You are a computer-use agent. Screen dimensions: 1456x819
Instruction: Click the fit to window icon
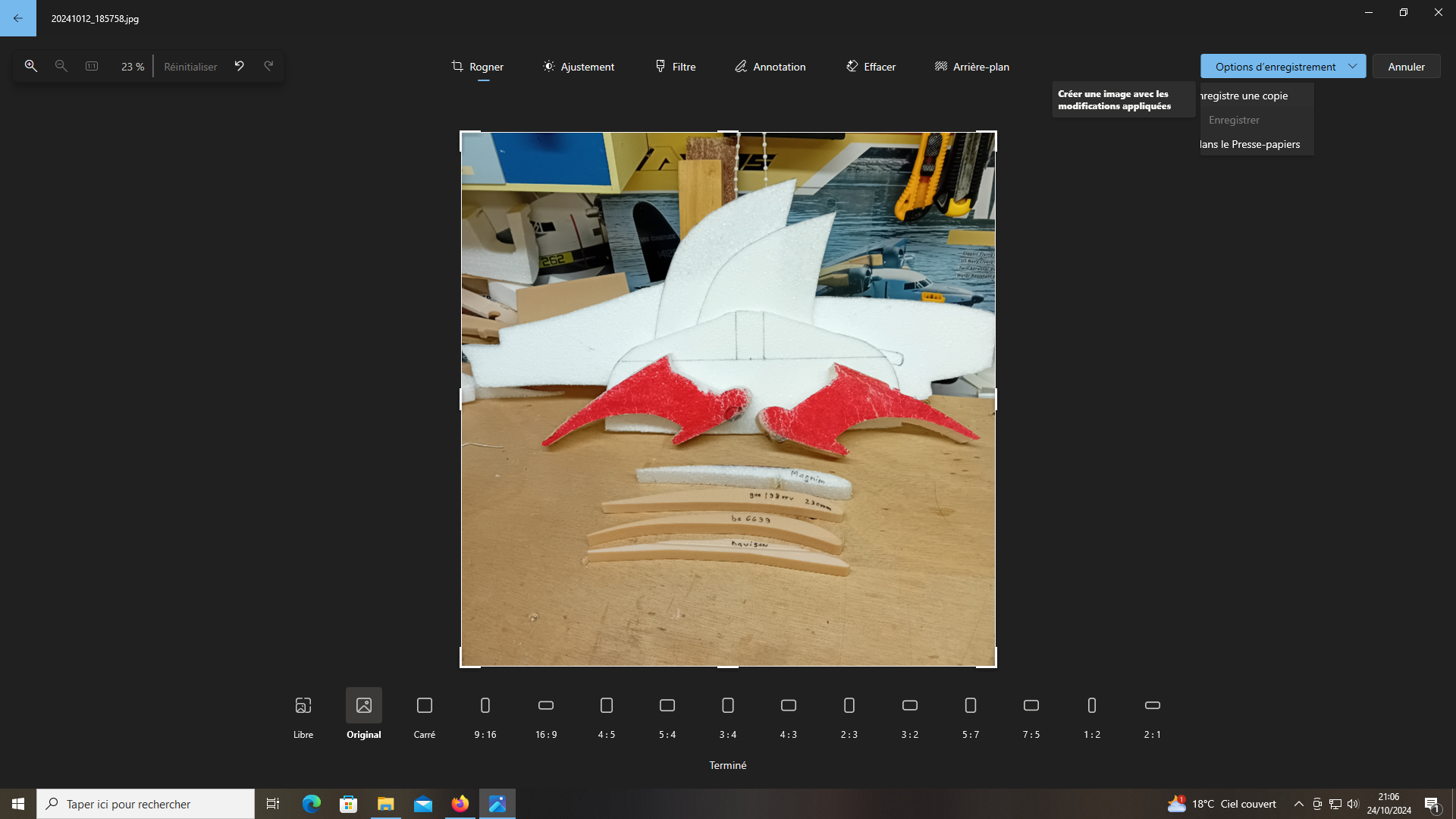pyautogui.click(x=92, y=66)
